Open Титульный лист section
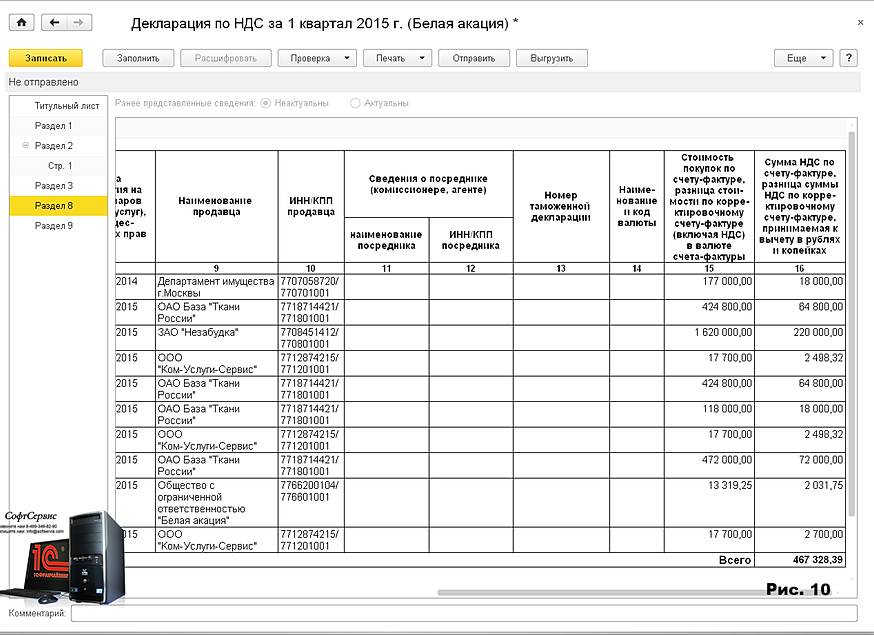The image size is (874, 635). coord(59,106)
